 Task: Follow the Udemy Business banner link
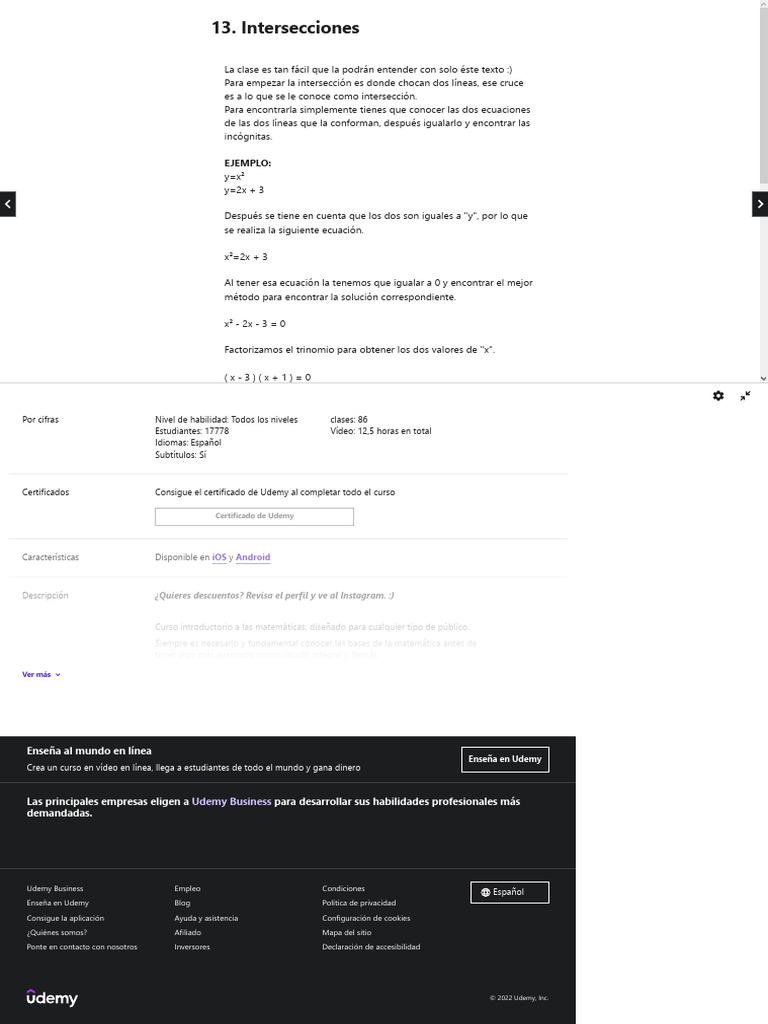[231, 802]
